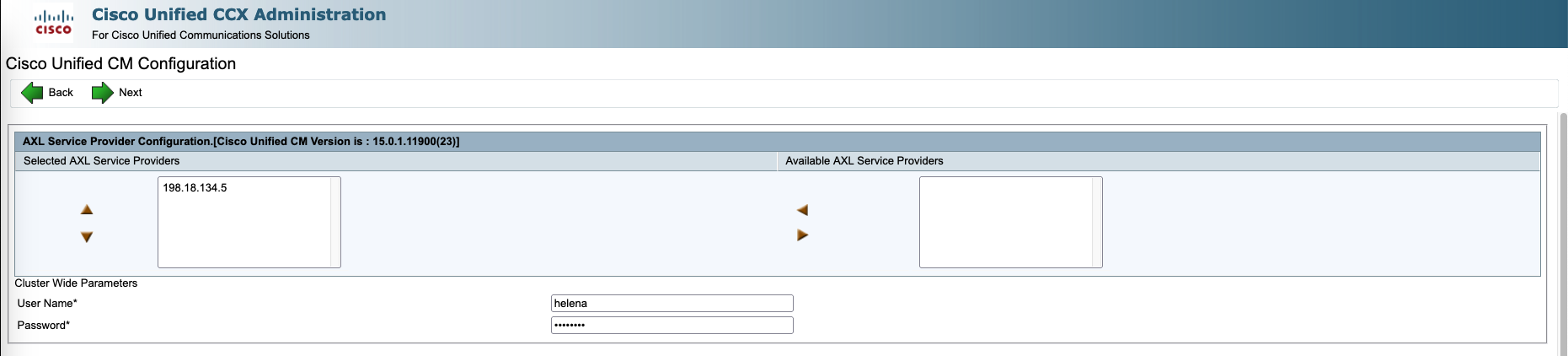Image resolution: width=1568 pixels, height=356 pixels.
Task: Click blank area below 198.18.134.5 in selected list
Action: tap(244, 236)
